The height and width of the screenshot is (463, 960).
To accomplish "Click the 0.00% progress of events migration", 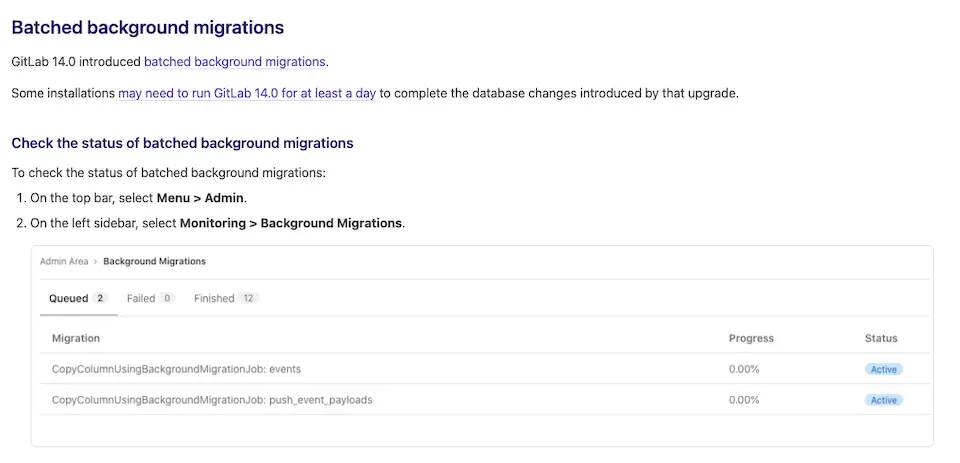I will coord(744,369).
